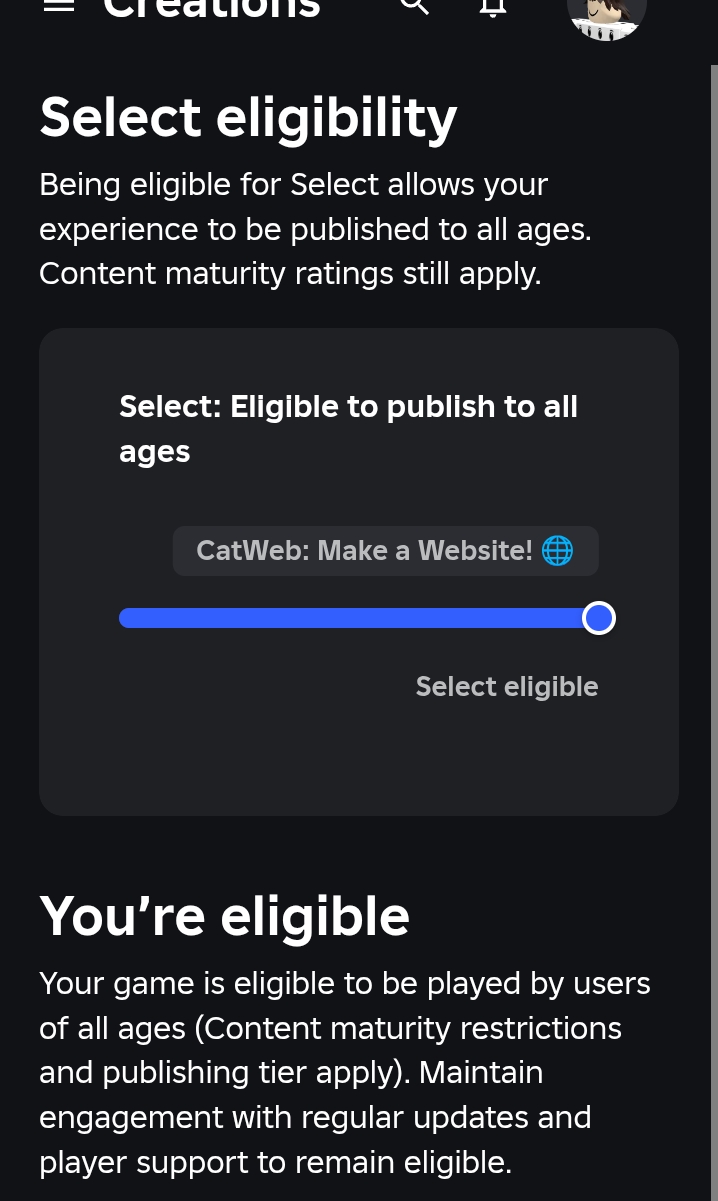Click the slider's round handle

coord(598,618)
